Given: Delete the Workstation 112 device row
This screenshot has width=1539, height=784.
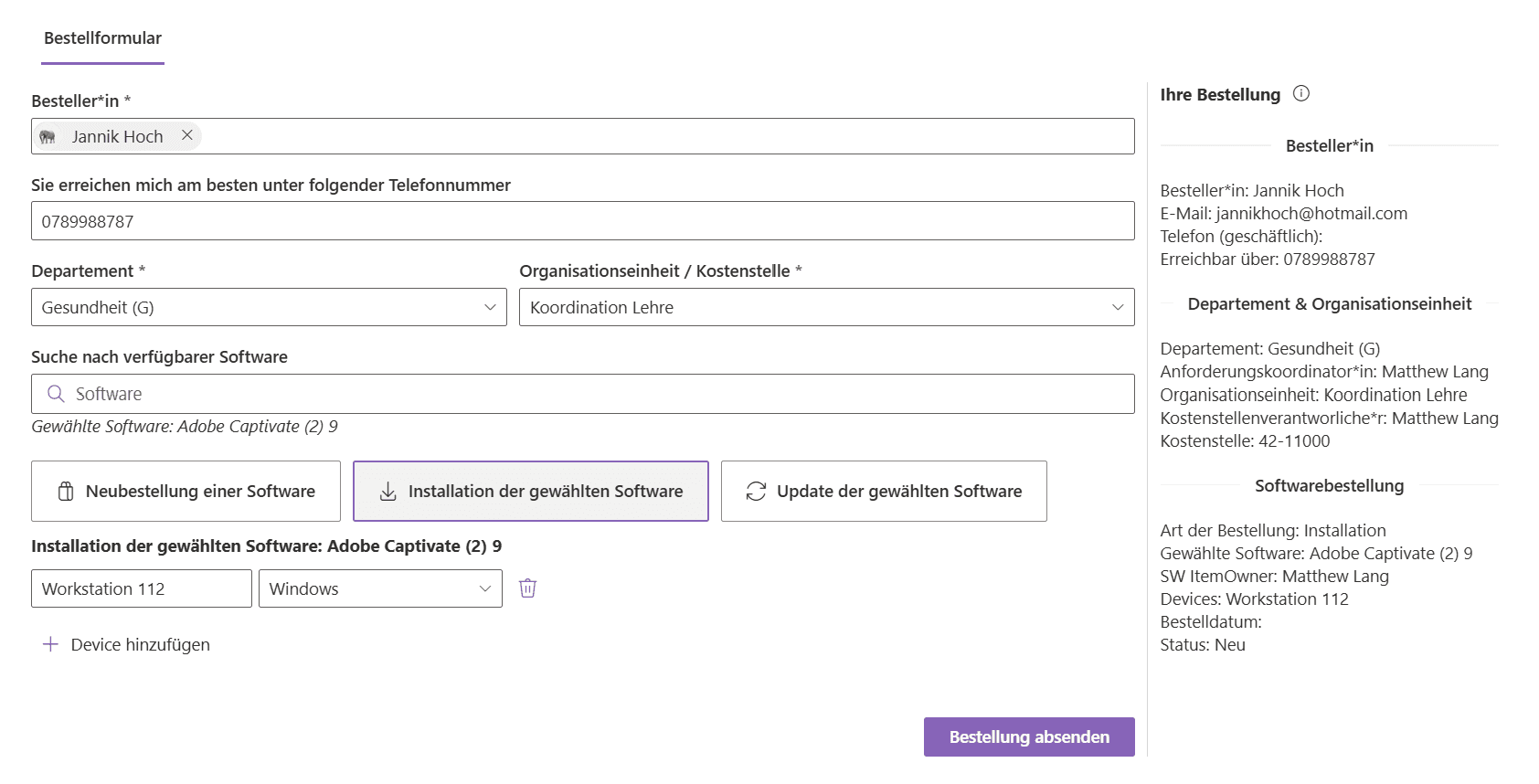Looking at the screenshot, I should pyautogui.click(x=528, y=588).
